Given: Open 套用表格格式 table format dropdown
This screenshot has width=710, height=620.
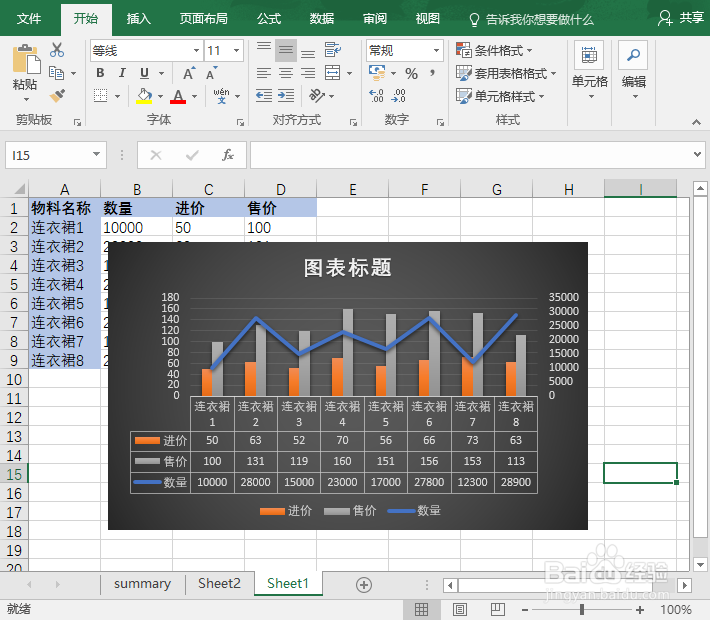Looking at the screenshot, I should [506, 73].
